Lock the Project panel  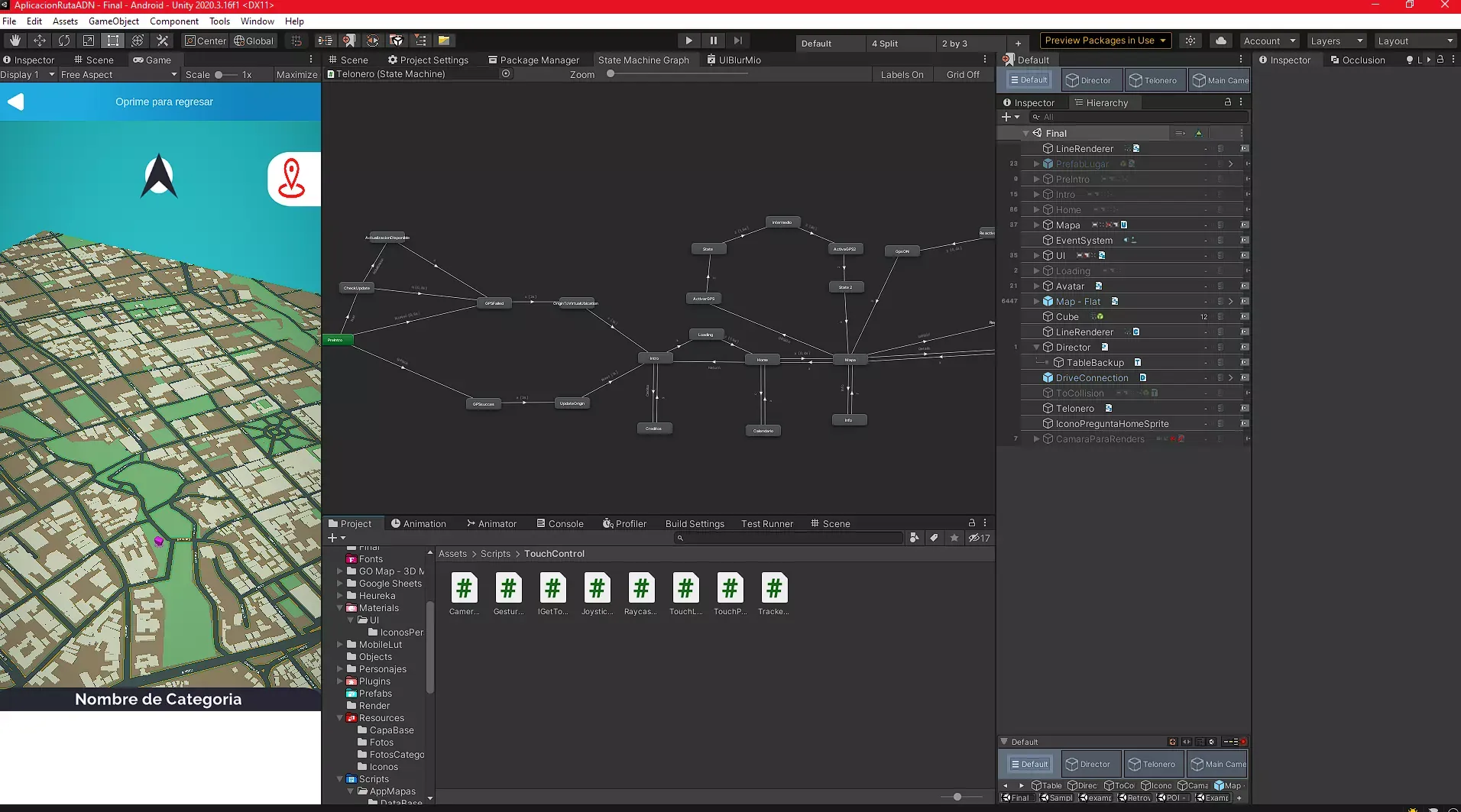tap(971, 523)
